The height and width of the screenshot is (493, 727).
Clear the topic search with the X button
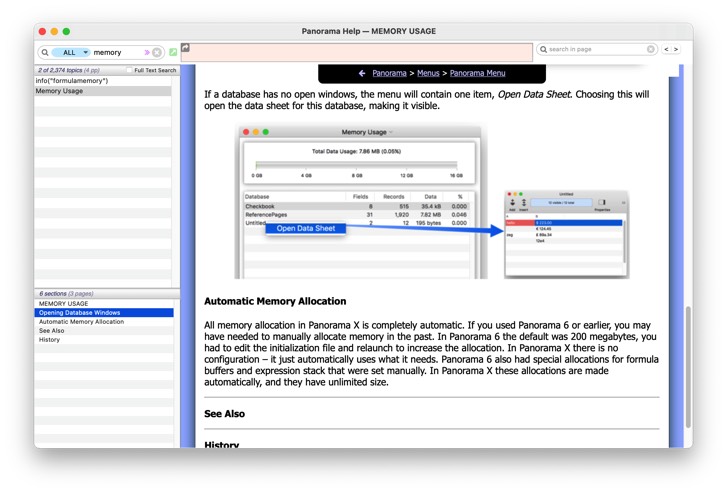click(x=157, y=52)
